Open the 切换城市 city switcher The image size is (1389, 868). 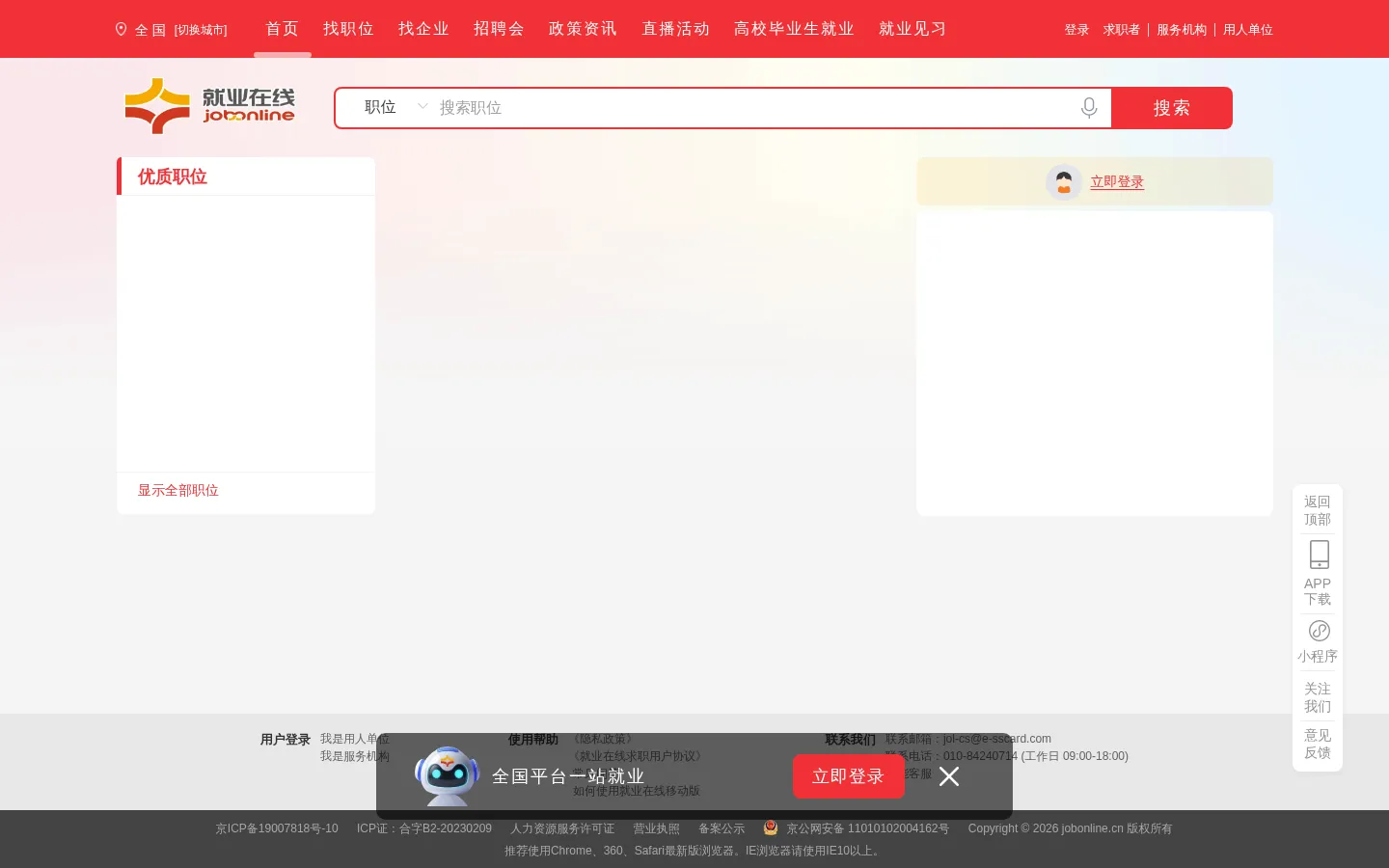[x=201, y=30]
